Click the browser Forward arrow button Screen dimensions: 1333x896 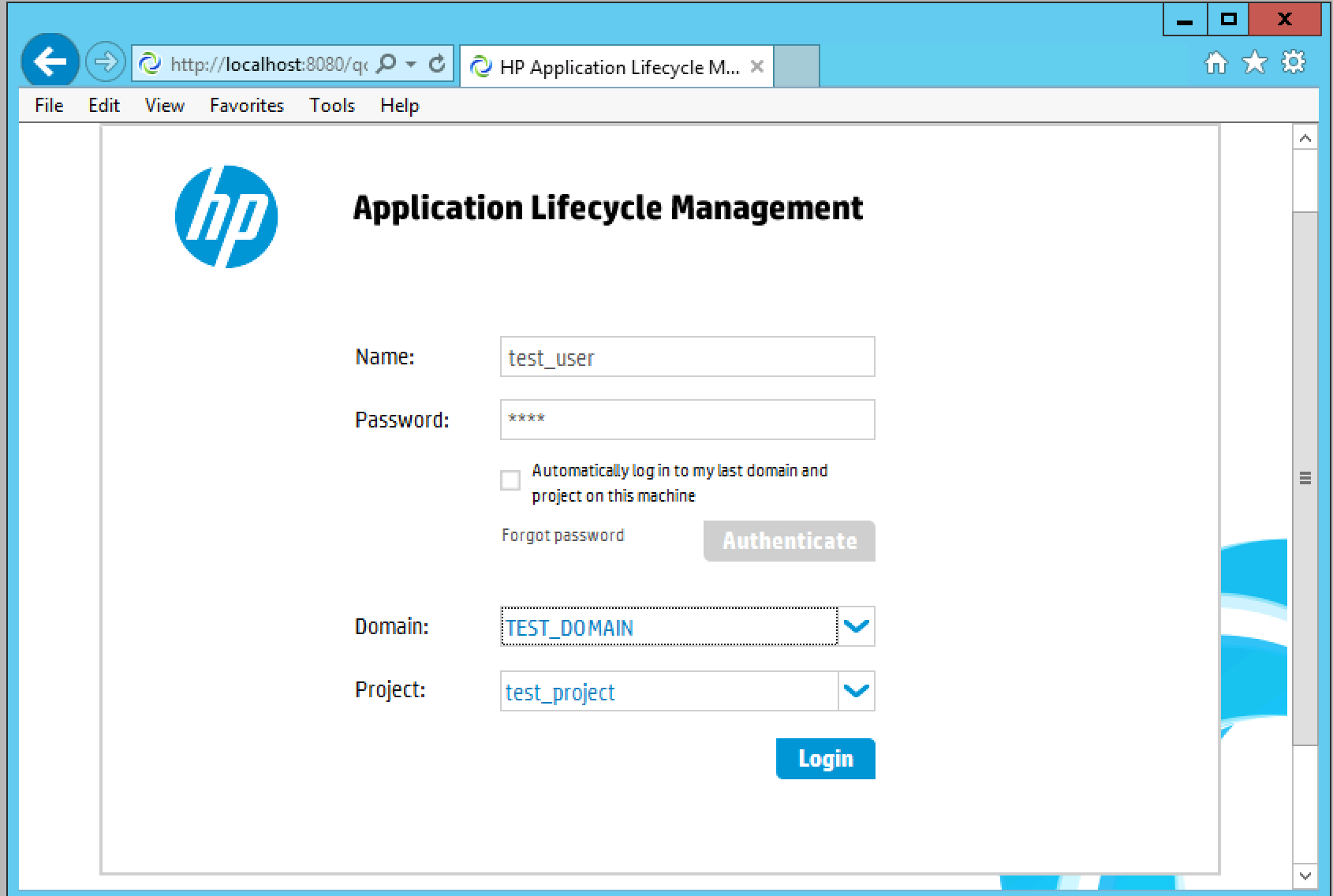[105, 62]
